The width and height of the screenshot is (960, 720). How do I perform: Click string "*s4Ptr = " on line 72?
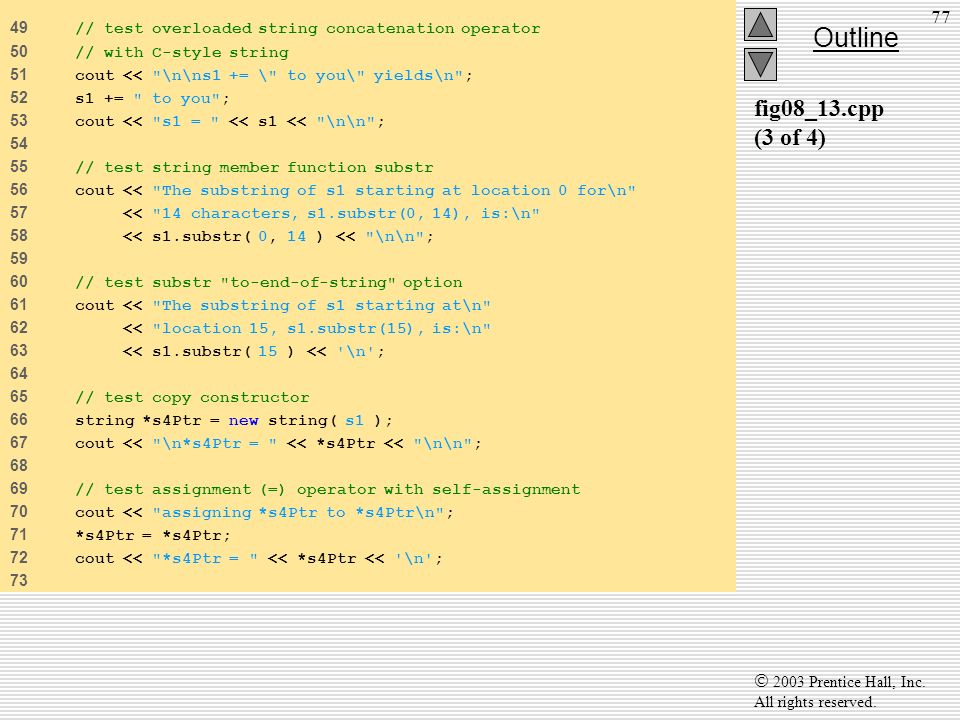point(205,558)
